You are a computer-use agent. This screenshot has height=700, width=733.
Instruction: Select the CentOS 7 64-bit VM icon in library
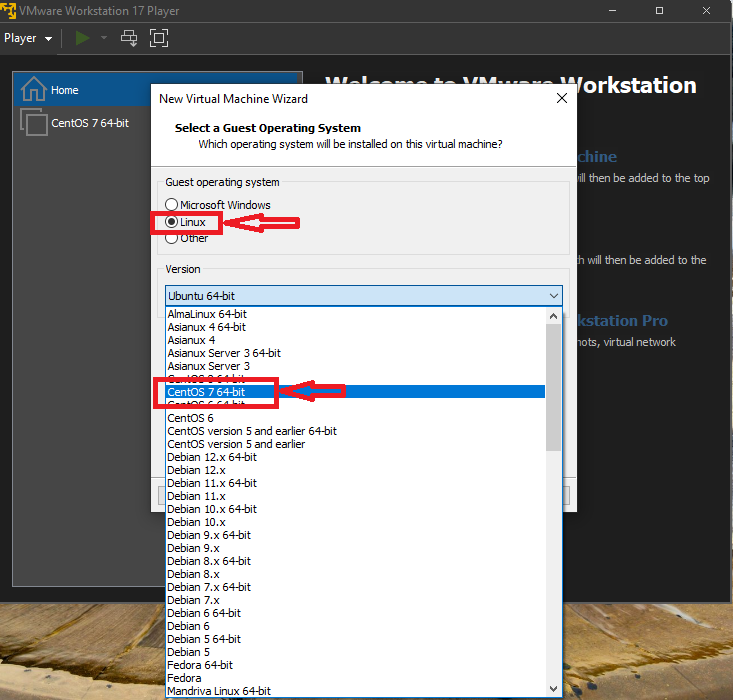(34, 123)
